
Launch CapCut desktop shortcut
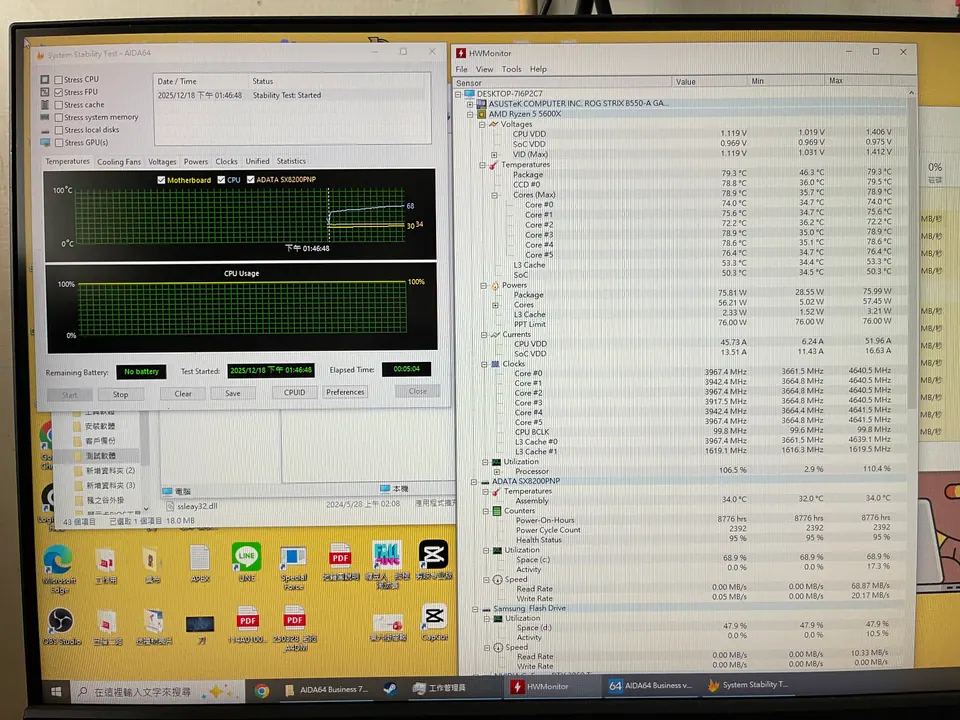coord(434,622)
